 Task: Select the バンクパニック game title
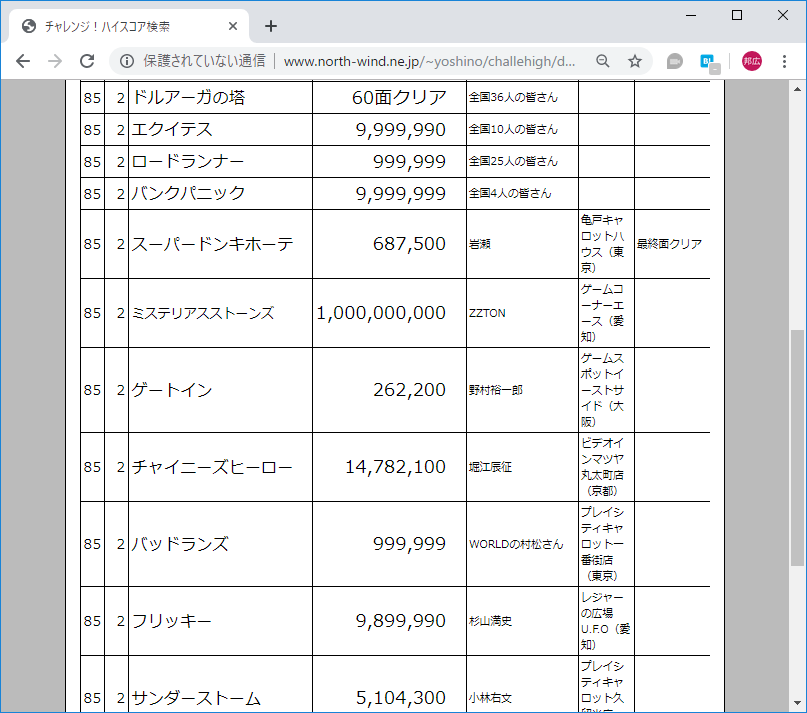(188, 193)
